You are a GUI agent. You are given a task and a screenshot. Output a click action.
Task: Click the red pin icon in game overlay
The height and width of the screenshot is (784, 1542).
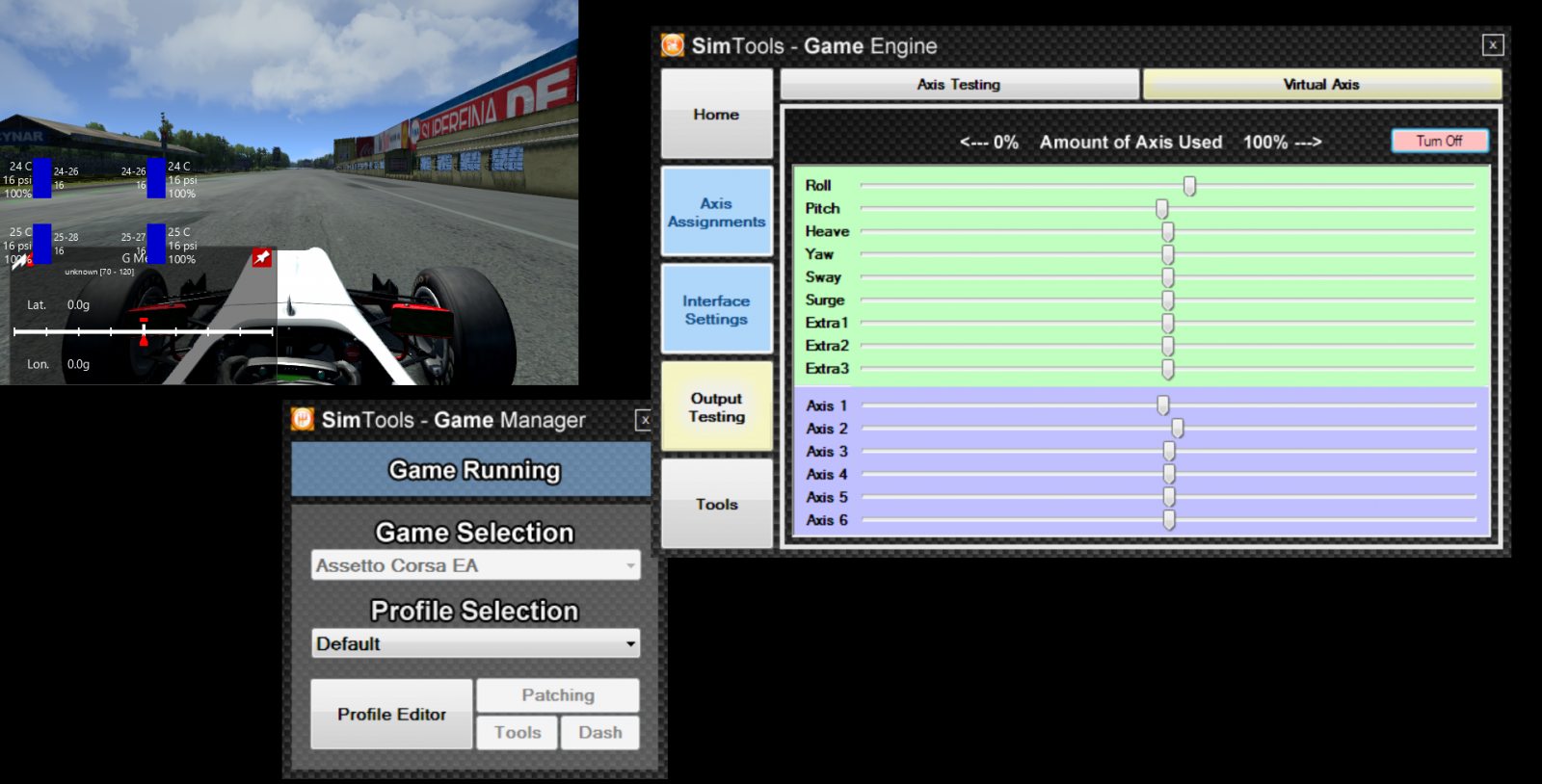click(261, 257)
